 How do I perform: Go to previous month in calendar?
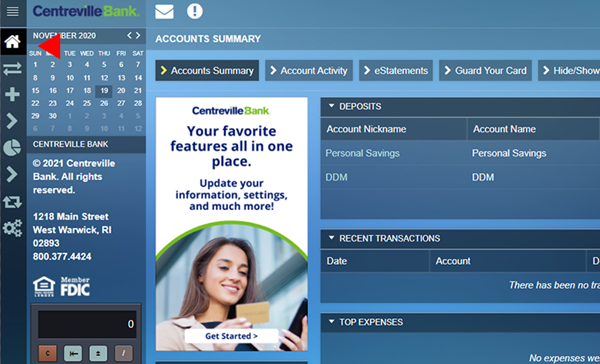129,36
